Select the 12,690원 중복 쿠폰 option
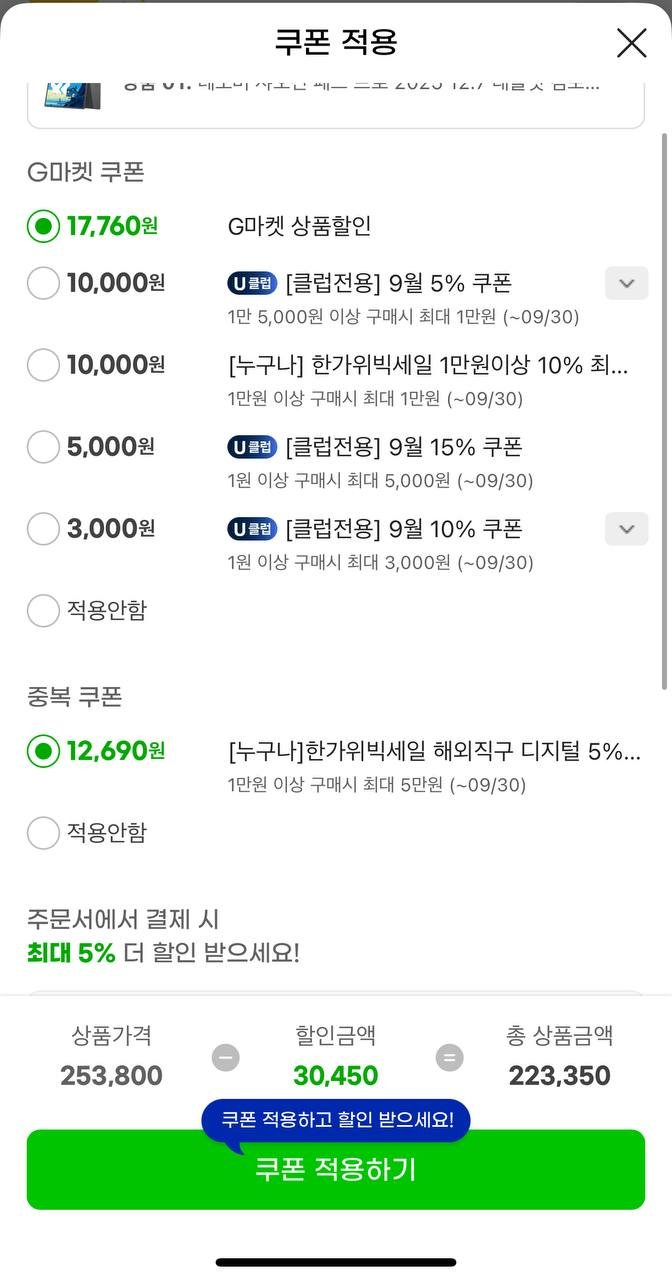This screenshot has height=1280, width=672. (x=43, y=750)
